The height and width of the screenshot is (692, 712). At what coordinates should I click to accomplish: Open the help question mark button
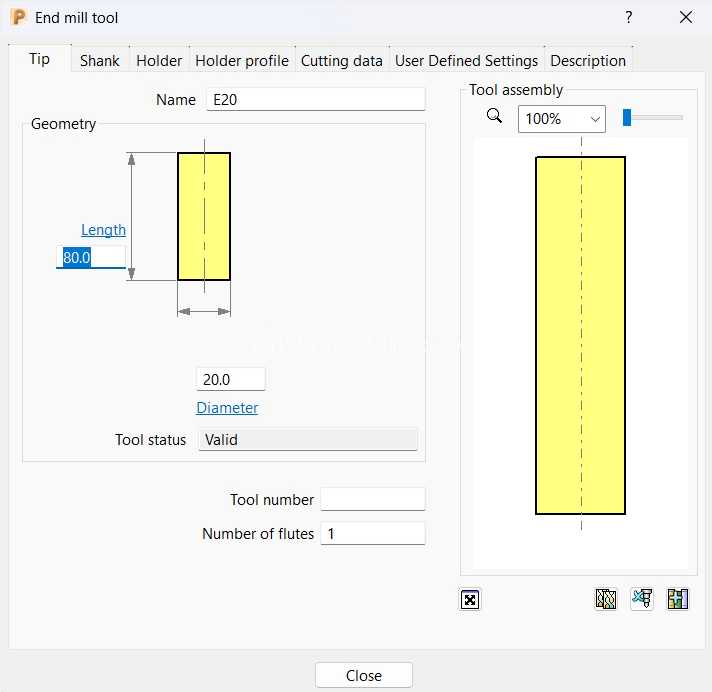(628, 17)
